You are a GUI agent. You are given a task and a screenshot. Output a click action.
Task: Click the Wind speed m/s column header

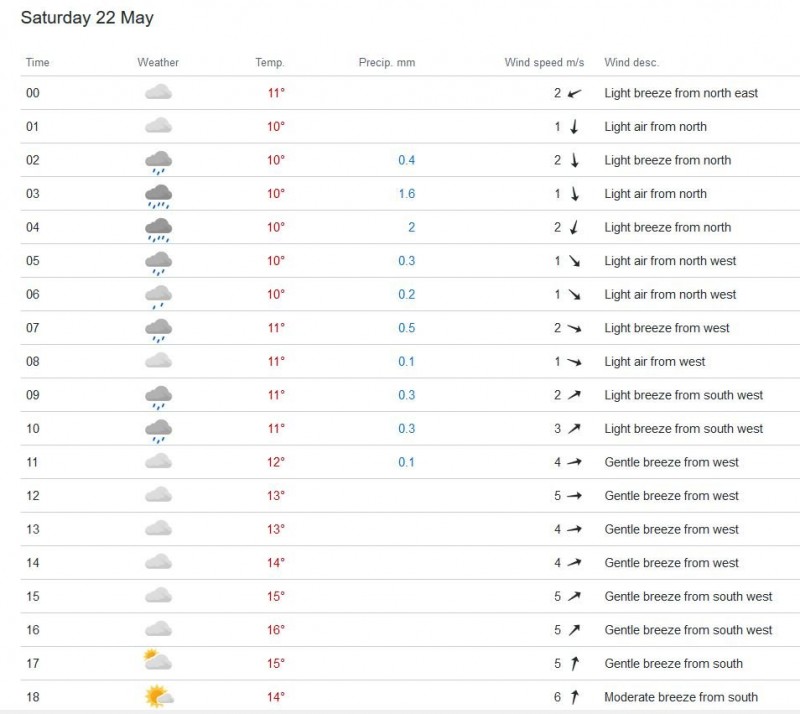click(544, 62)
